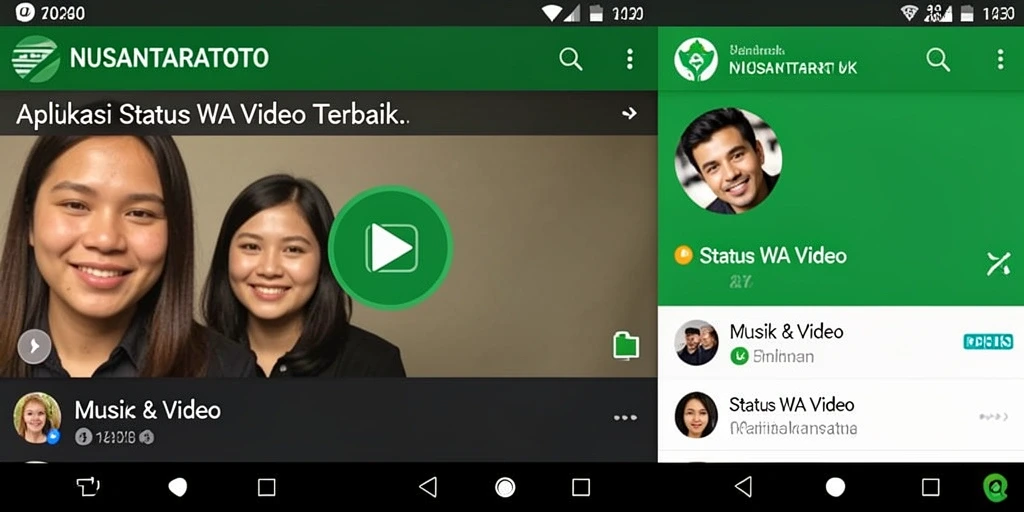1024x512 pixels.
Task: Tap the first square nav button
Action: coord(266,487)
